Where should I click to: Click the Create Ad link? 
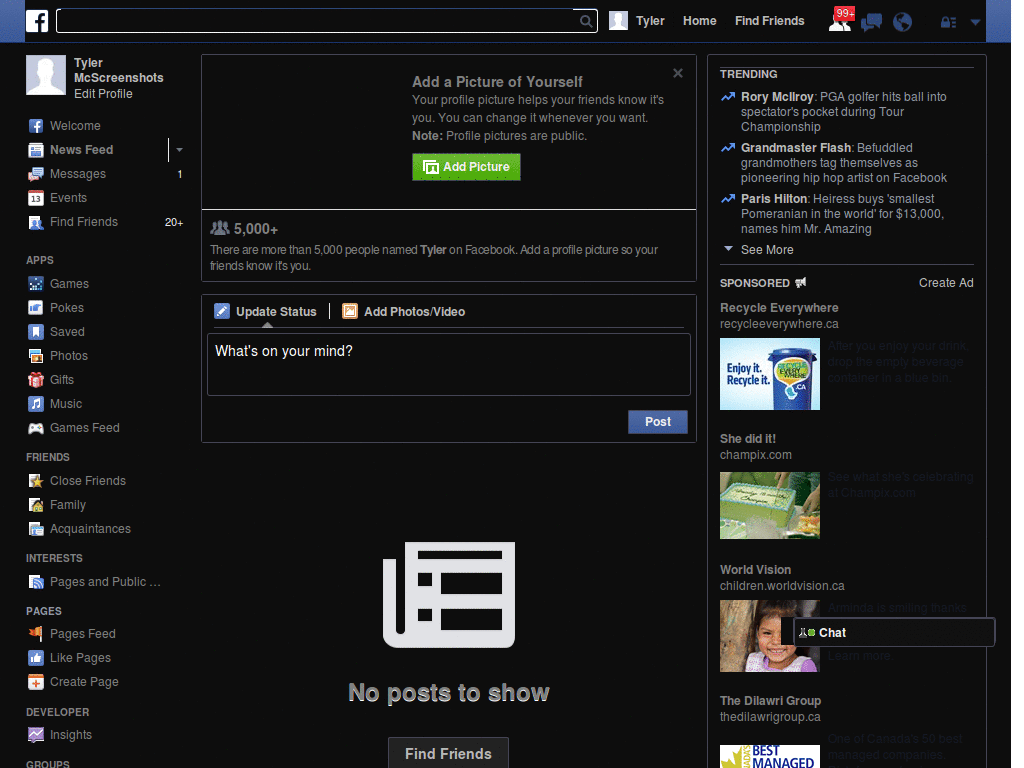946,283
